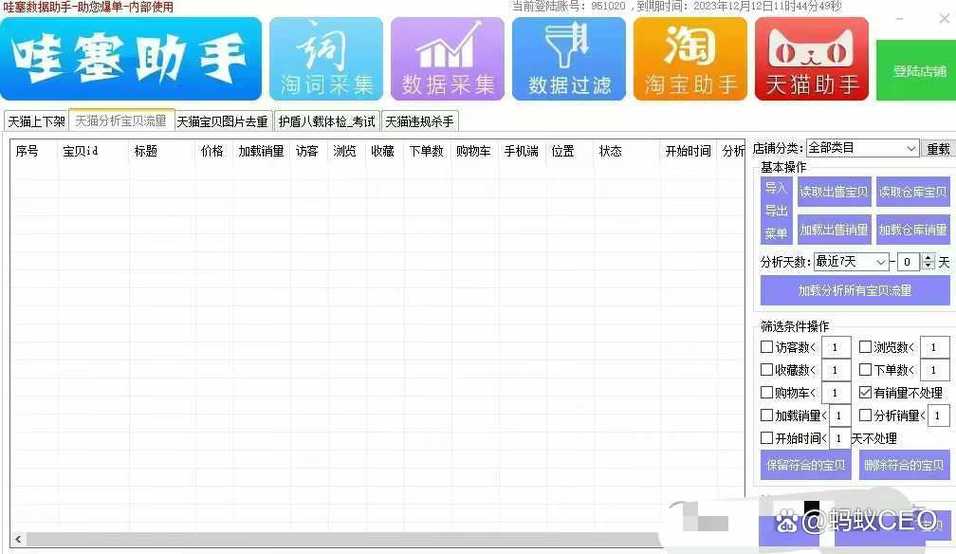Click the 删除符合的宝贝 button
This screenshot has width=956, height=554.
[x=904, y=465]
